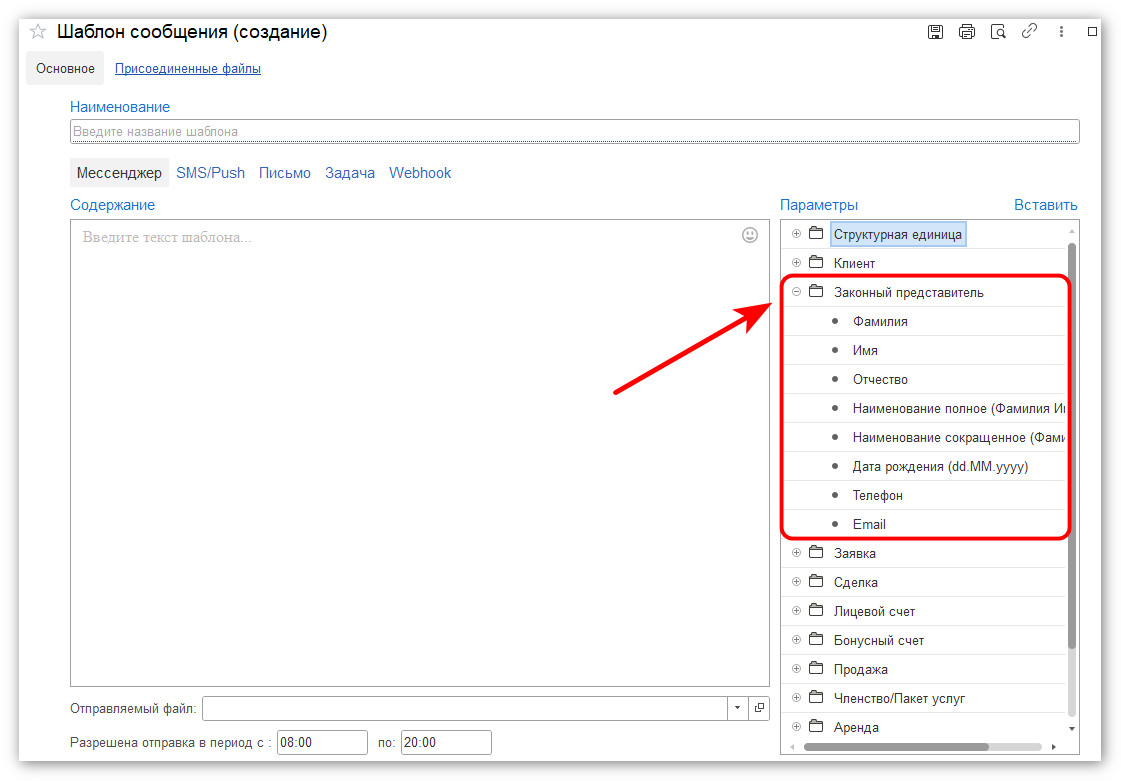The height and width of the screenshot is (781, 1121).
Task: Switch to the Основное tab
Action: pos(65,69)
